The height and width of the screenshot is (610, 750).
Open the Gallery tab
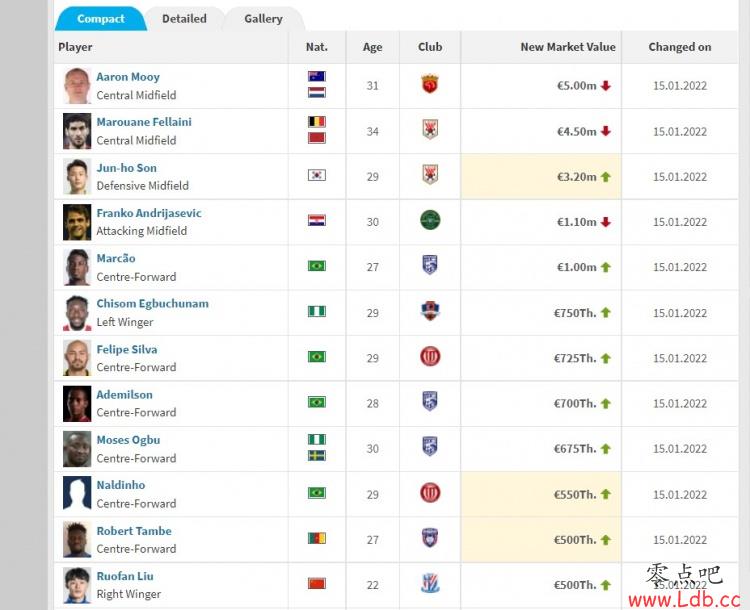(x=263, y=19)
